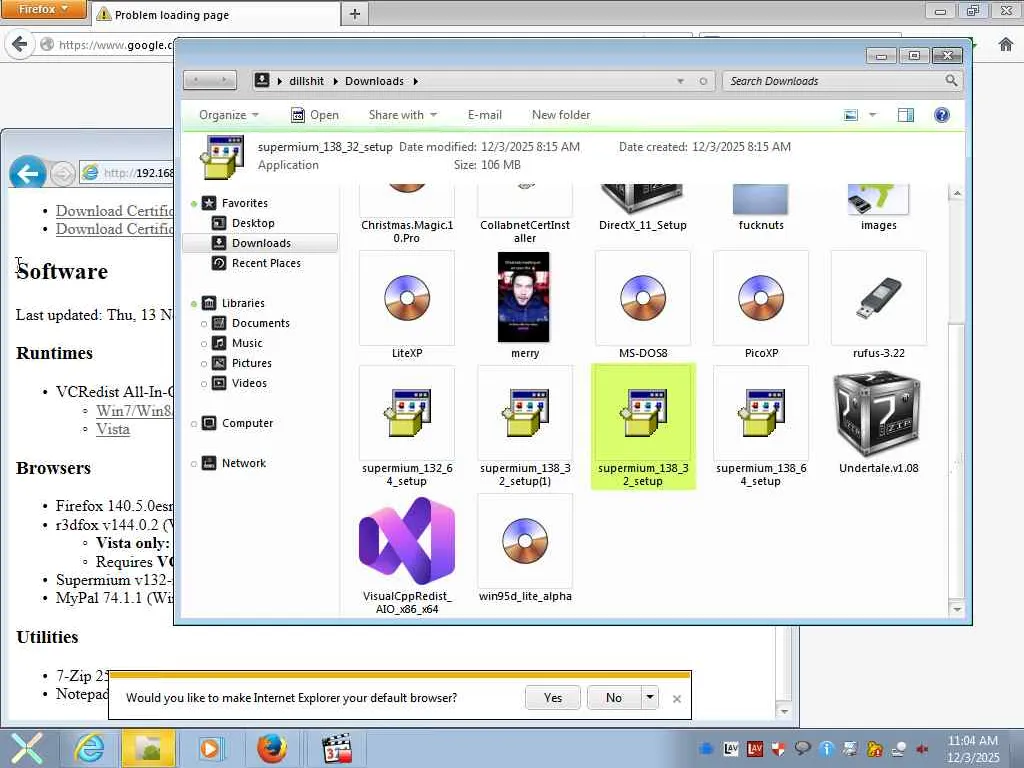Select the merry video thumbnail
Viewport: 1024px width, 768px height.
click(524, 306)
